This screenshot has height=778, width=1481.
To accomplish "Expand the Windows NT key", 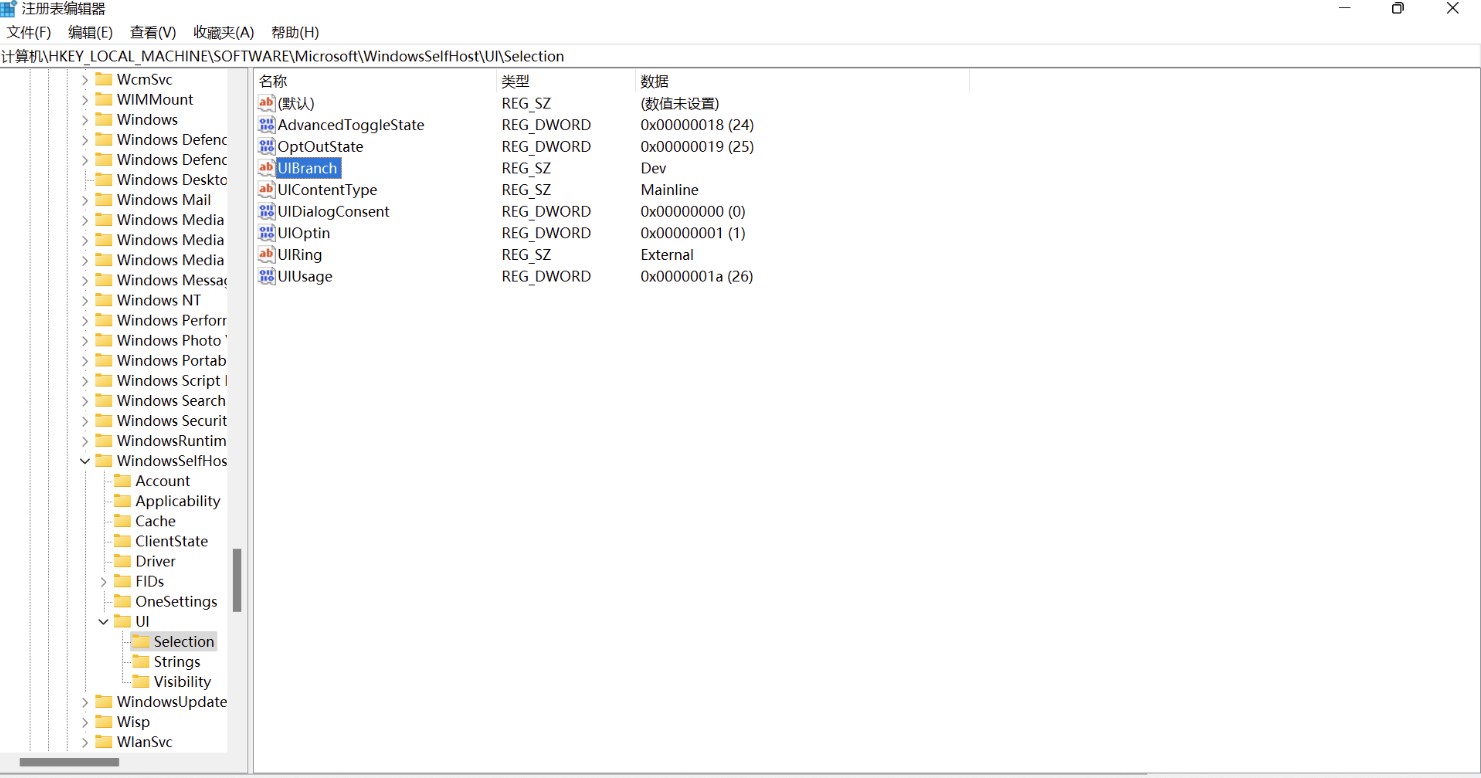I will [x=85, y=300].
